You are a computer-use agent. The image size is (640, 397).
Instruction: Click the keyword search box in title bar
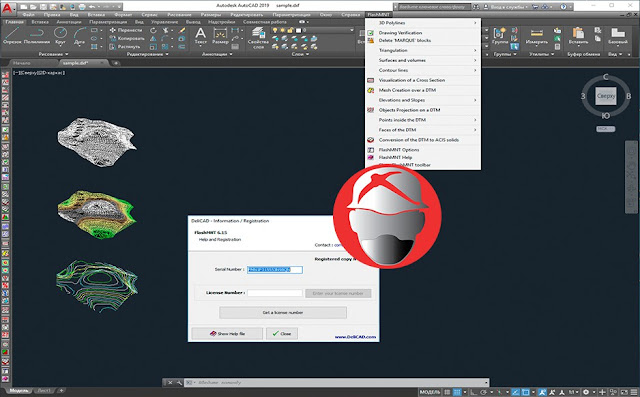(x=433, y=7)
